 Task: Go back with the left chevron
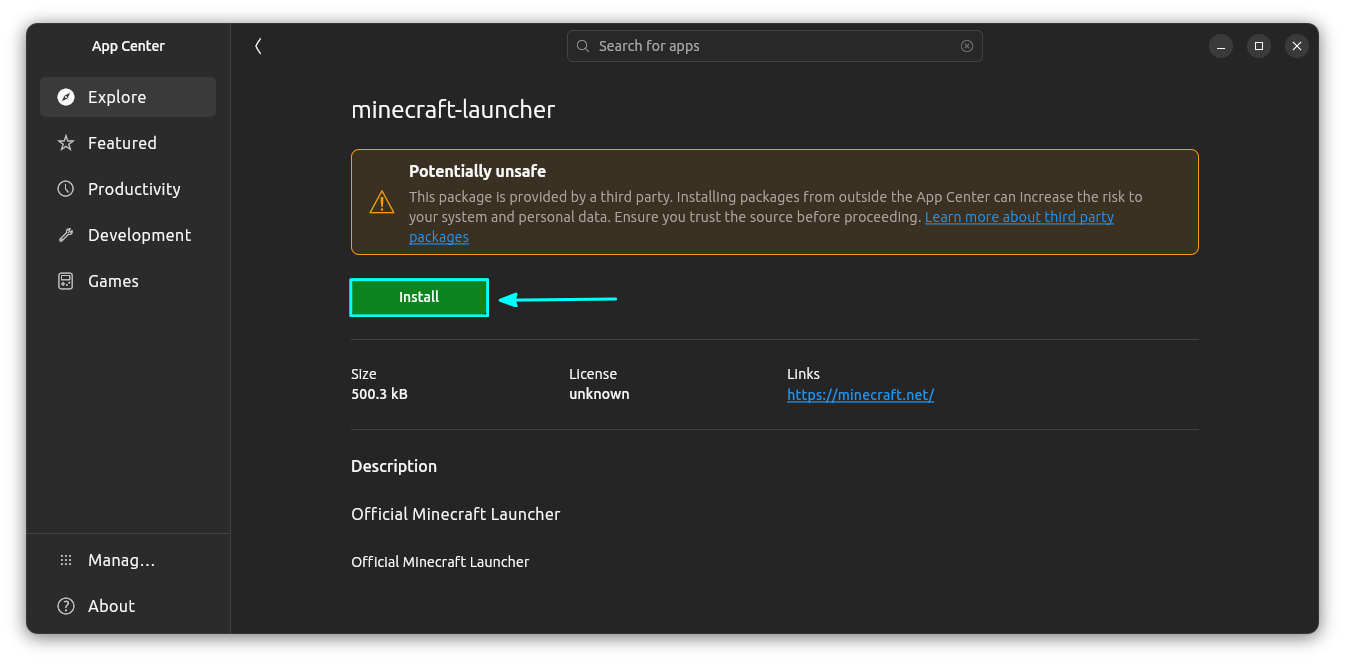point(258,46)
